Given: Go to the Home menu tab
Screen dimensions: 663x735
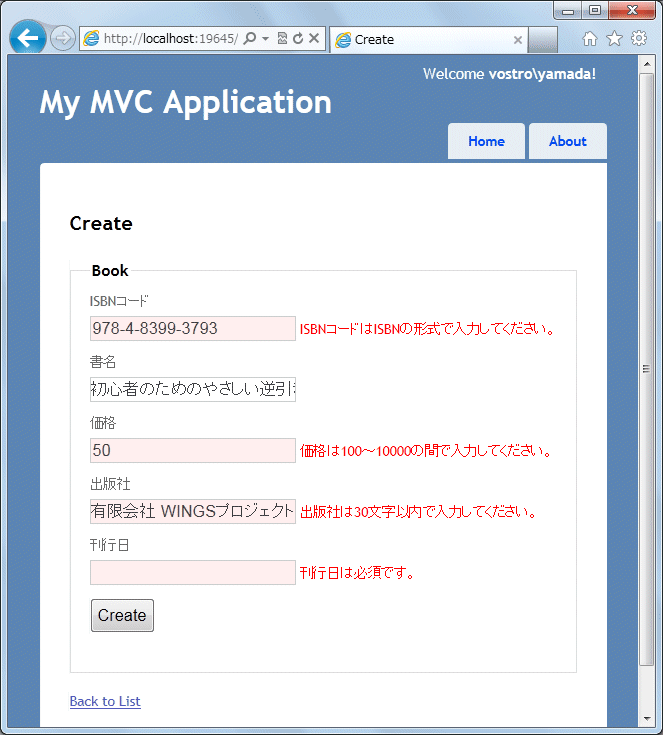Looking at the screenshot, I should point(486,141).
